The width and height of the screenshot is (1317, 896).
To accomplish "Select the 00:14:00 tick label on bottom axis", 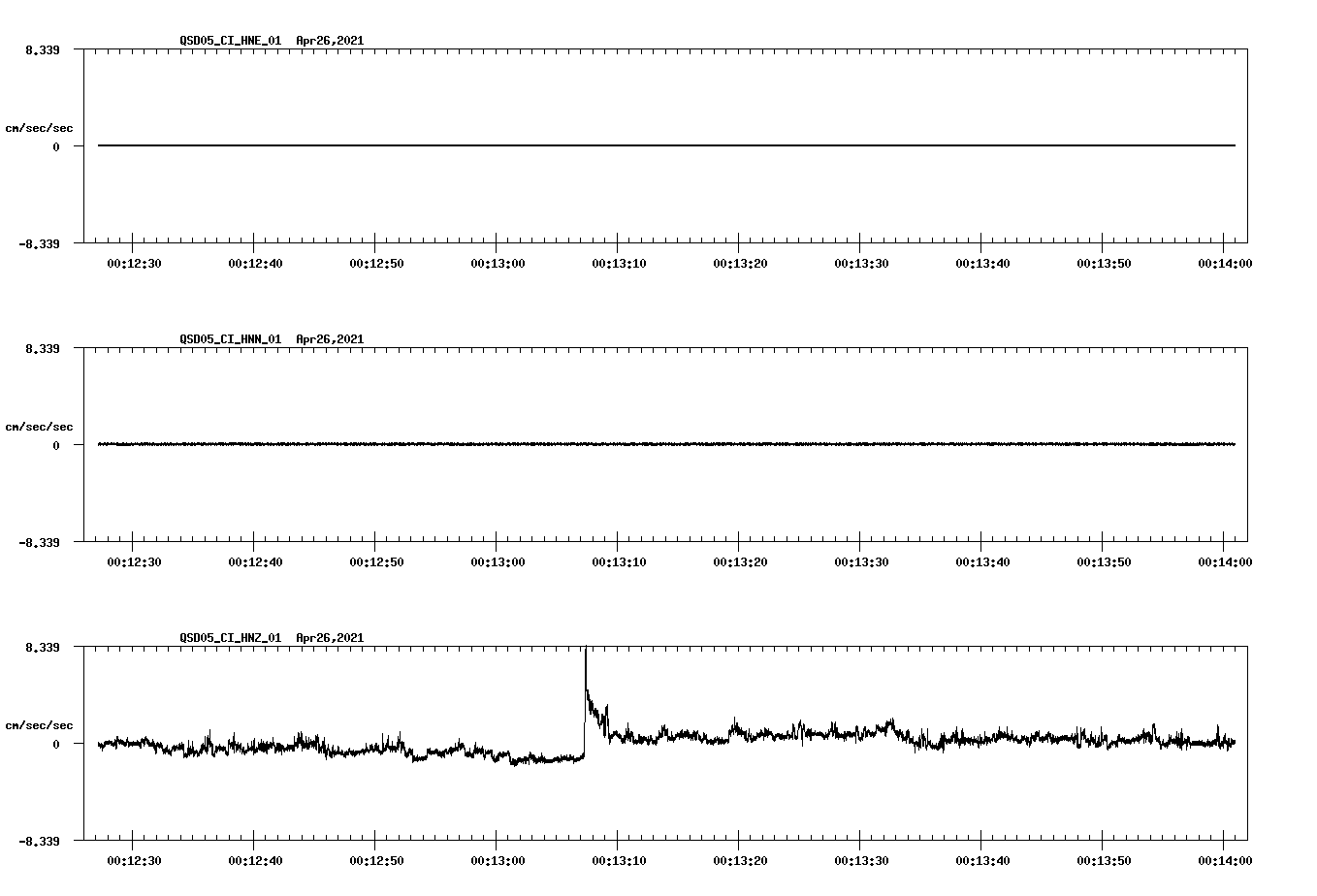I will click(x=1224, y=860).
